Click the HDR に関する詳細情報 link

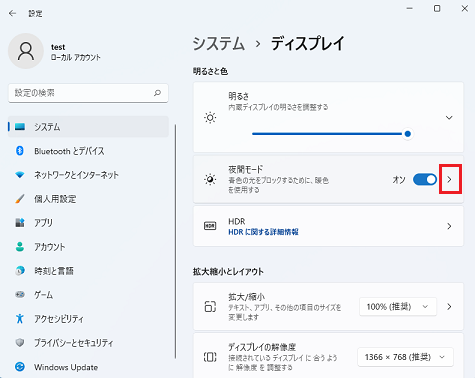coord(263,232)
